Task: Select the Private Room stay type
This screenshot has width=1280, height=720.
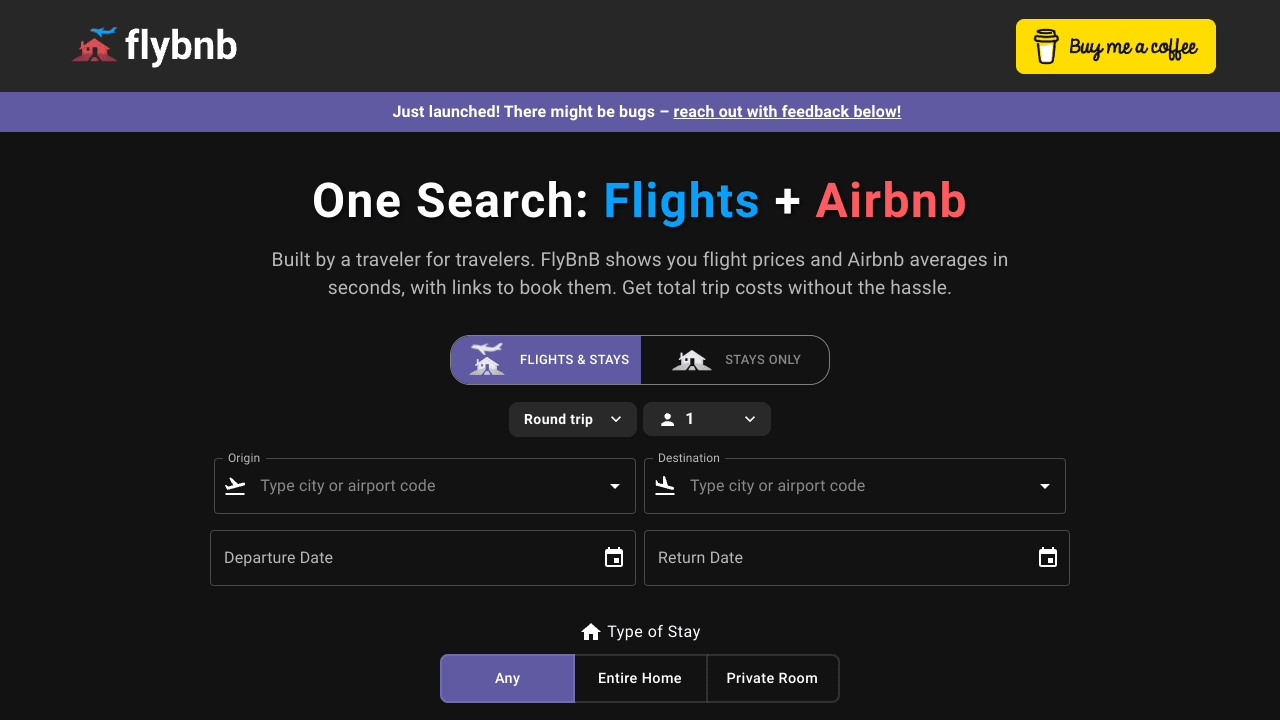Action: pyautogui.click(x=772, y=678)
